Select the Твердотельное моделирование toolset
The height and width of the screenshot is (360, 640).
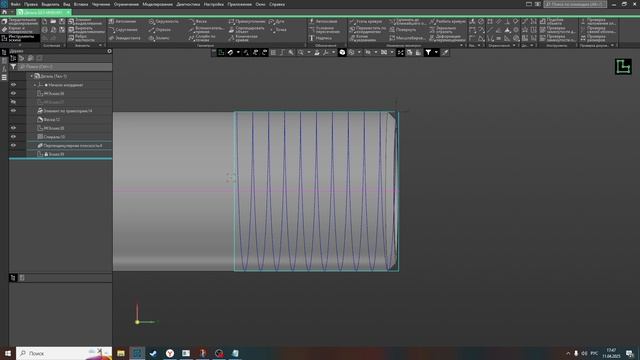(20, 21)
